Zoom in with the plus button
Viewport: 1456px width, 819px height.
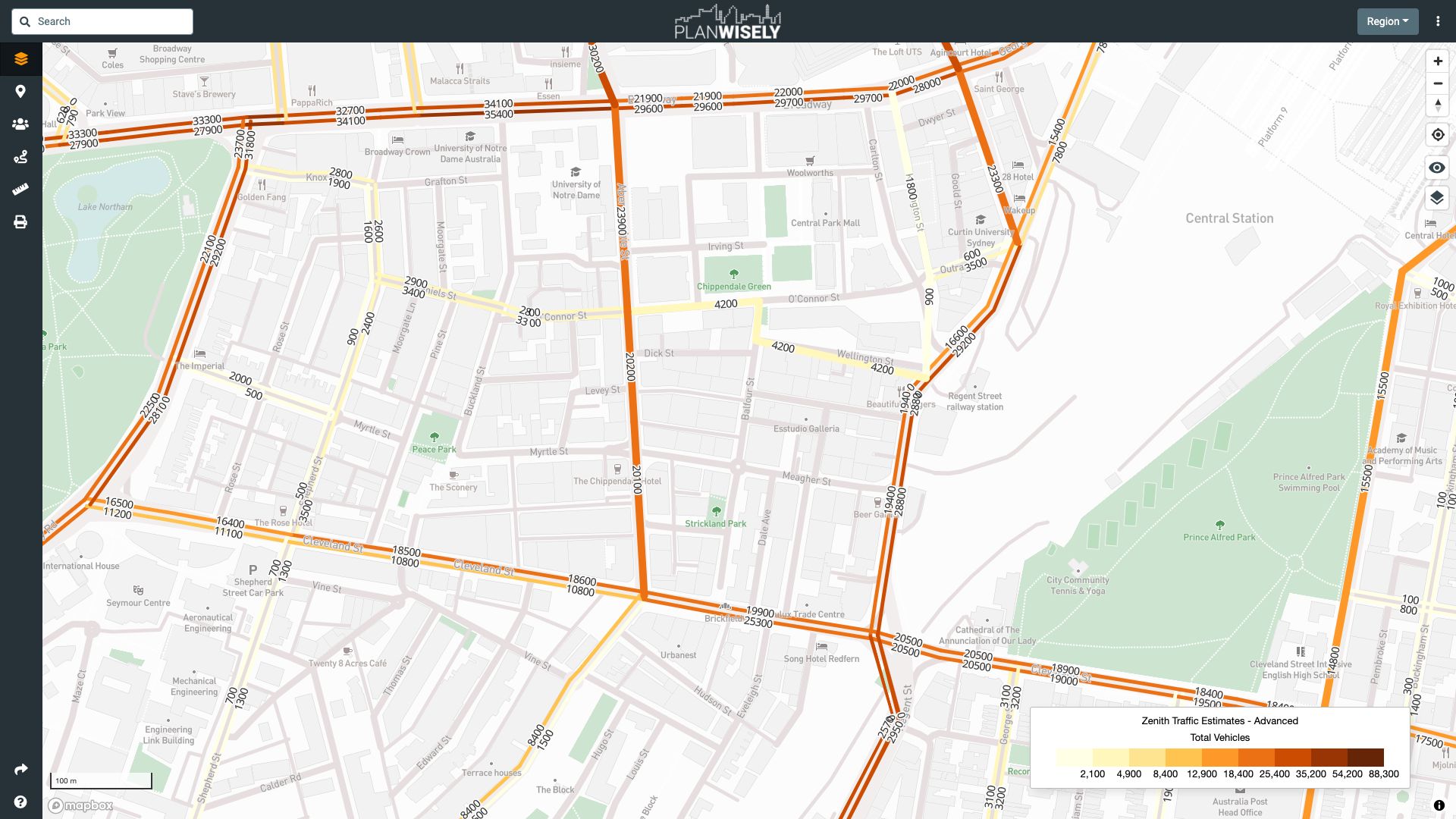[1437, 61]
